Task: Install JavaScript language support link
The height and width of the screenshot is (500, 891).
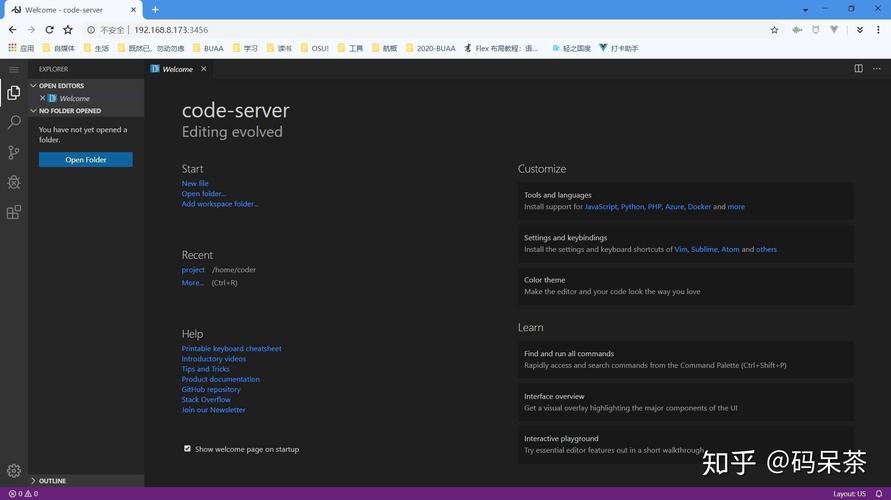Action: tap(601, 207)
